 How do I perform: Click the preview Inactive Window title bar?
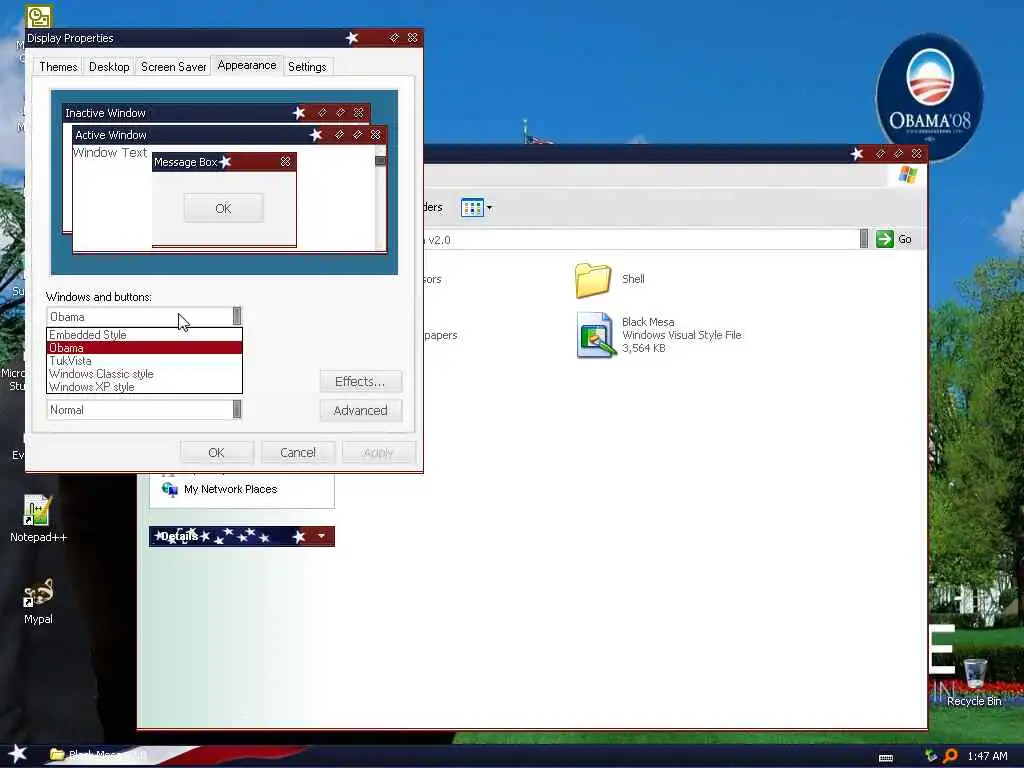coord(217,113)
